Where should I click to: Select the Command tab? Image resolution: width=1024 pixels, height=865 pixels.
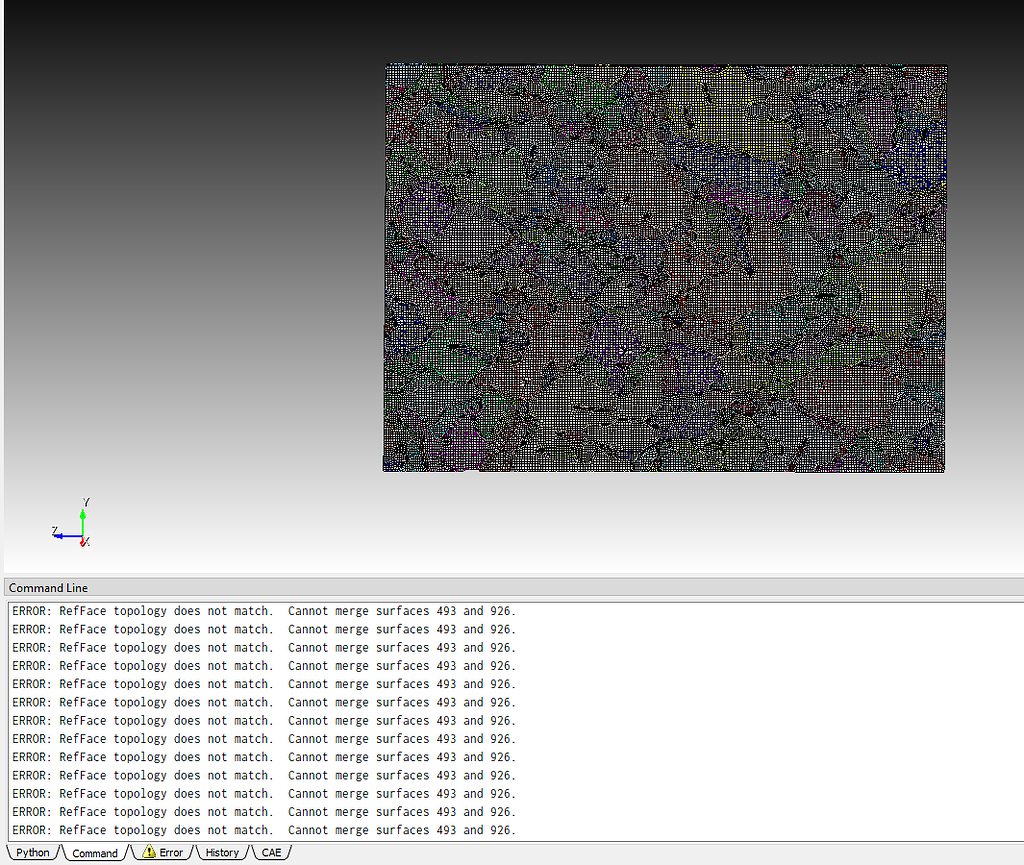(95, 853)
